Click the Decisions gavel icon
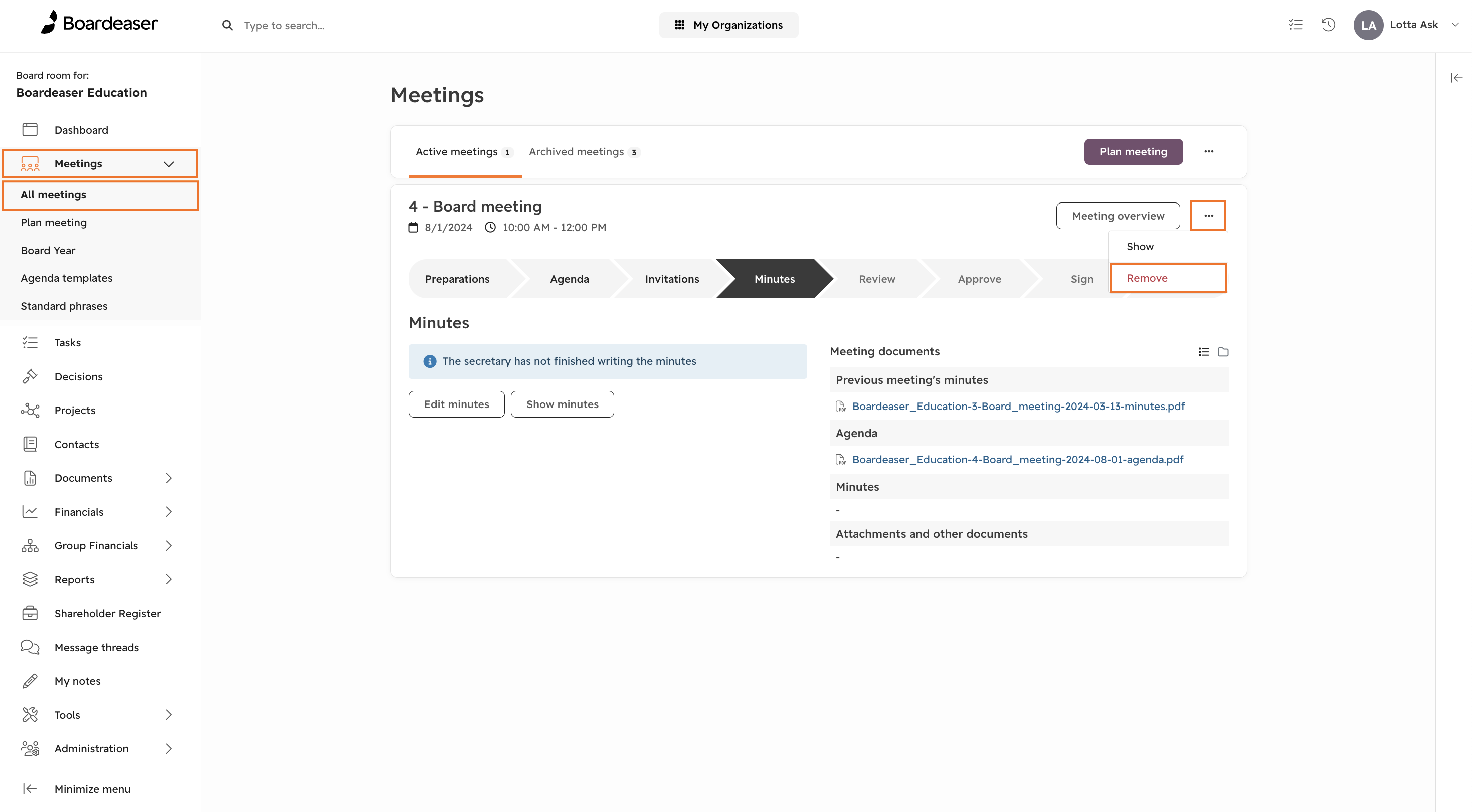The width and height of the screenshot is (1472, 812). coord(30,376)
